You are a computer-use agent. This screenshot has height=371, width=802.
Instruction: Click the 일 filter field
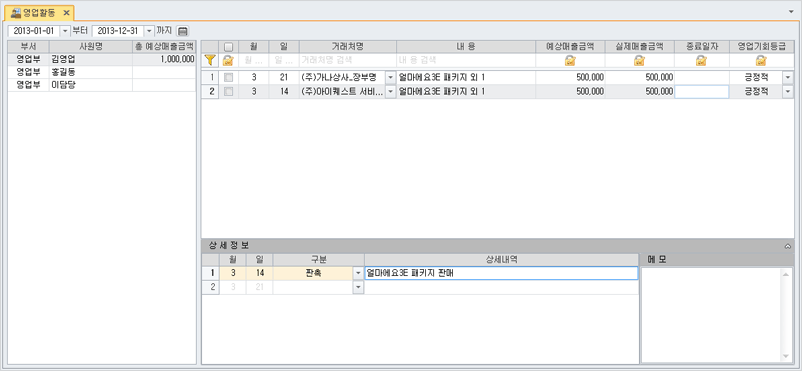coord(284,61)
